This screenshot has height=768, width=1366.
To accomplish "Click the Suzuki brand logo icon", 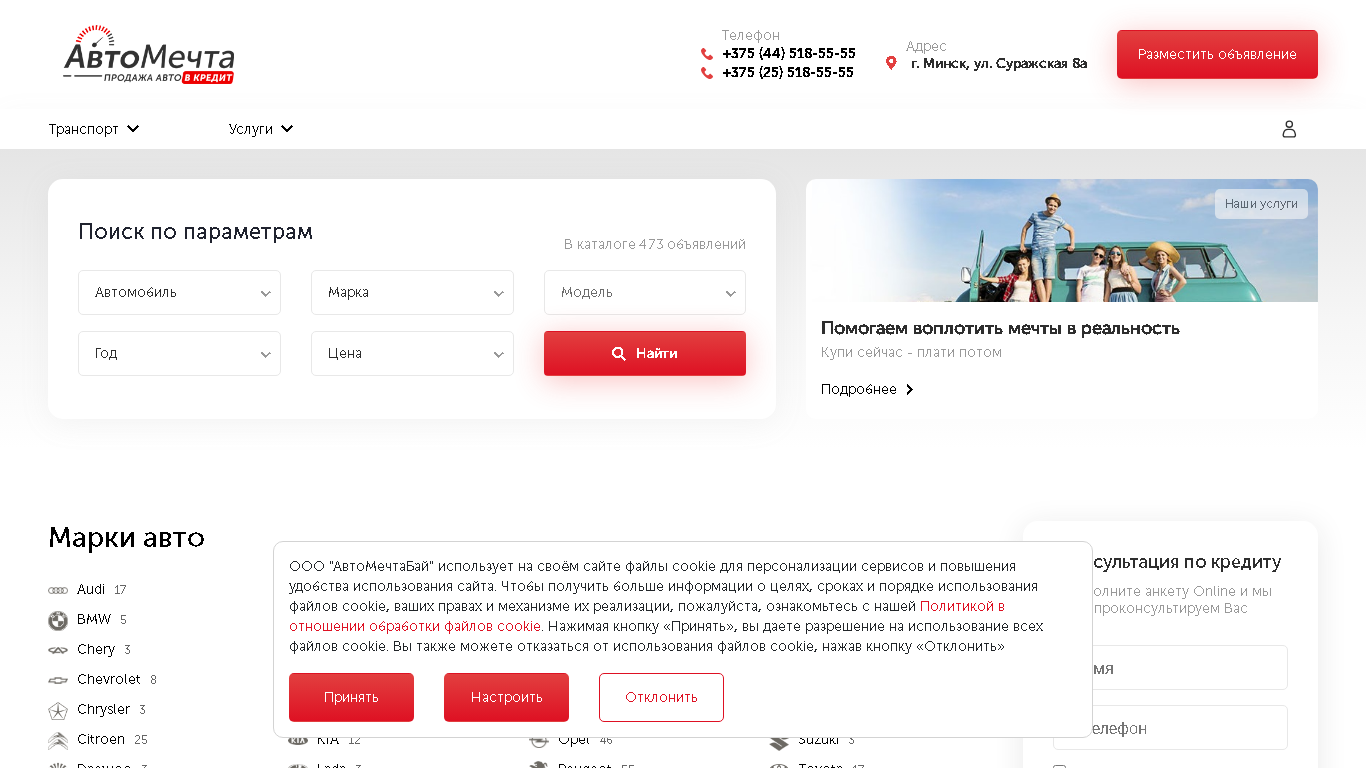I will [779, 741].
